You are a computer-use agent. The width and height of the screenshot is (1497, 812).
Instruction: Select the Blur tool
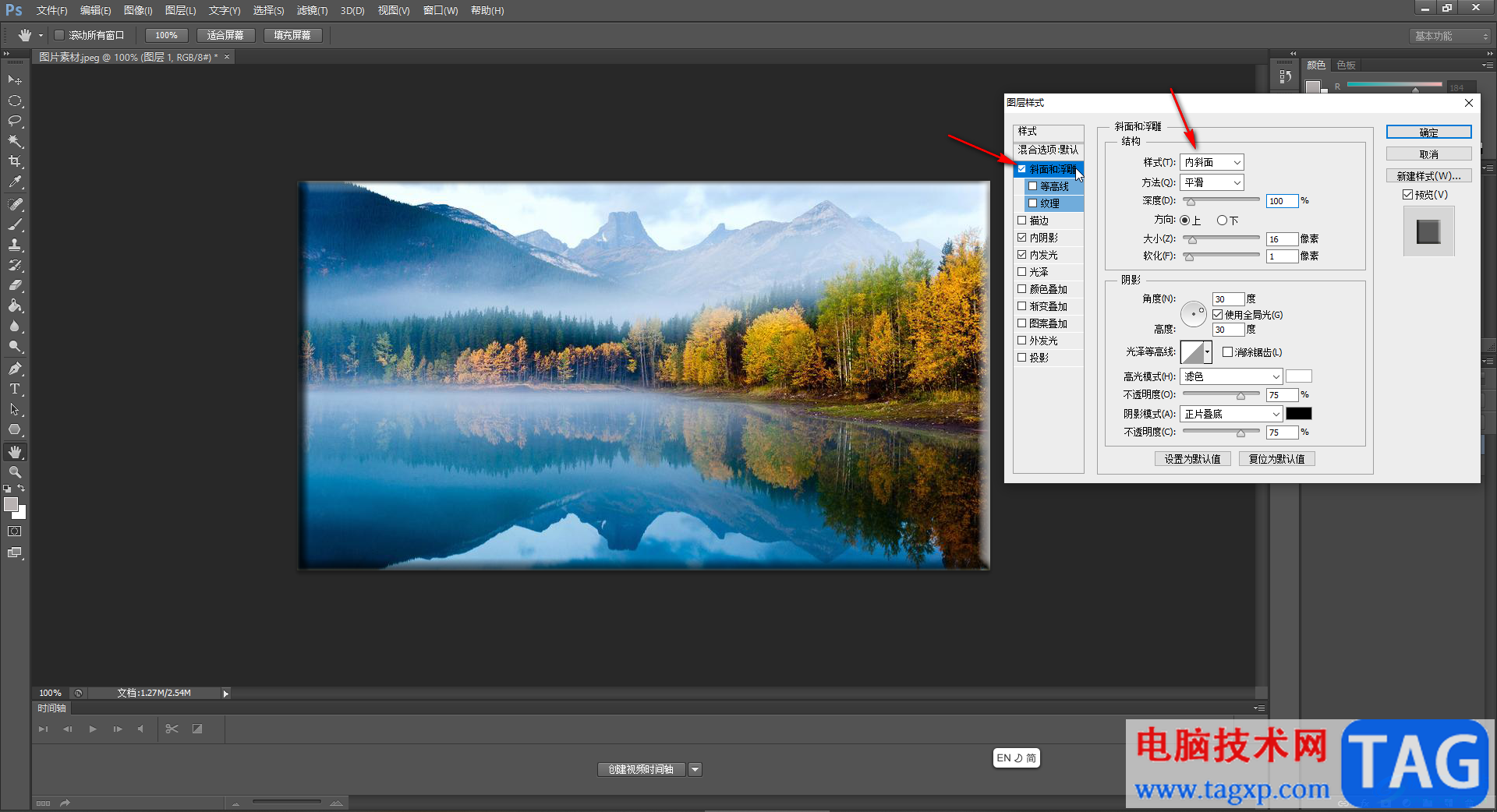tap(15, 326)
